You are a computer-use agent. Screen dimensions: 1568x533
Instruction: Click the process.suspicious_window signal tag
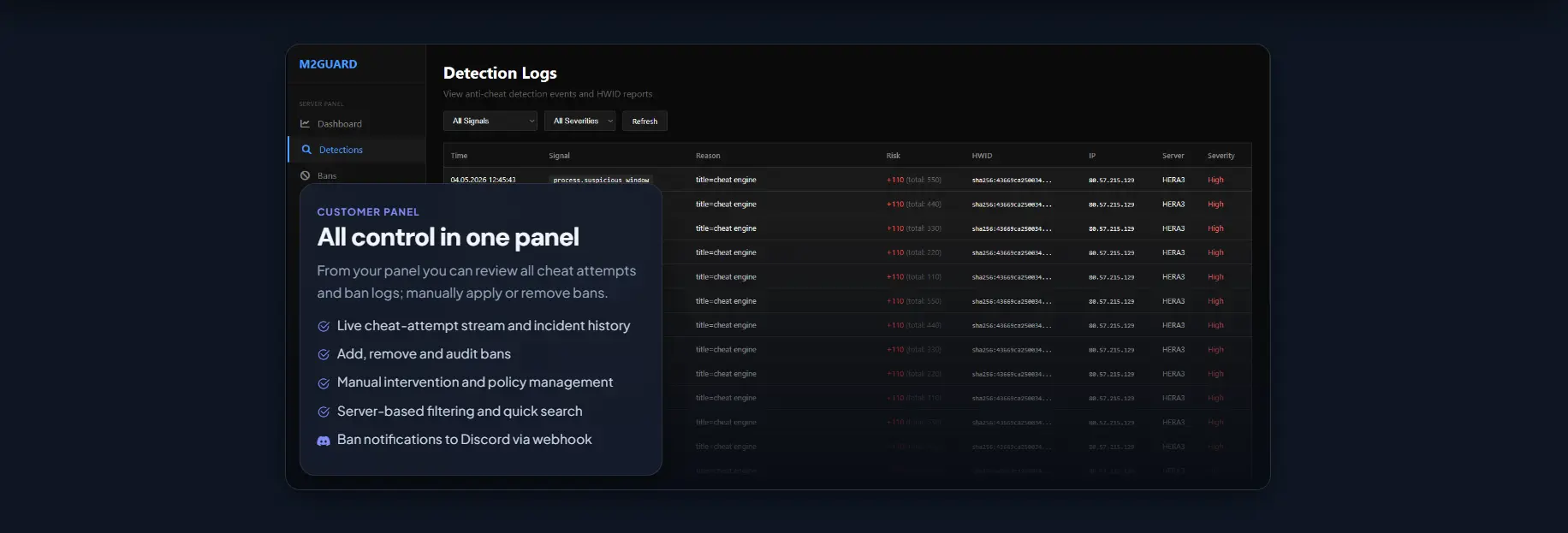[x=601, y=180]
